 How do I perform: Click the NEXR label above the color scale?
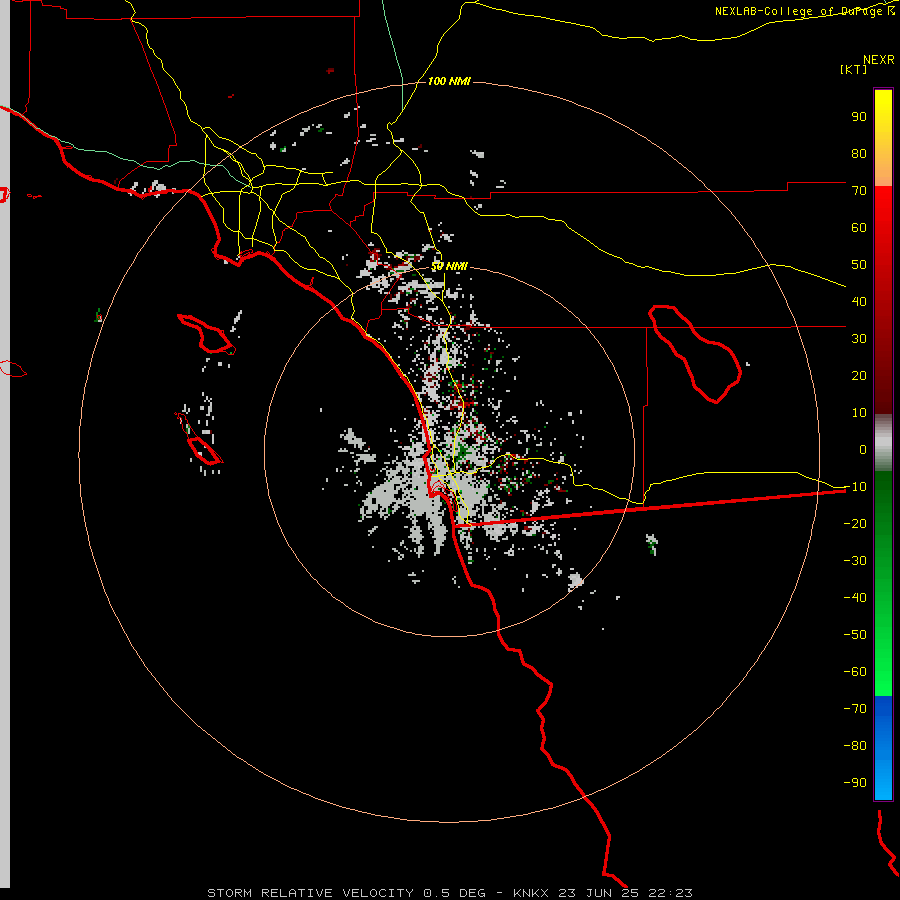pos(878,60)
